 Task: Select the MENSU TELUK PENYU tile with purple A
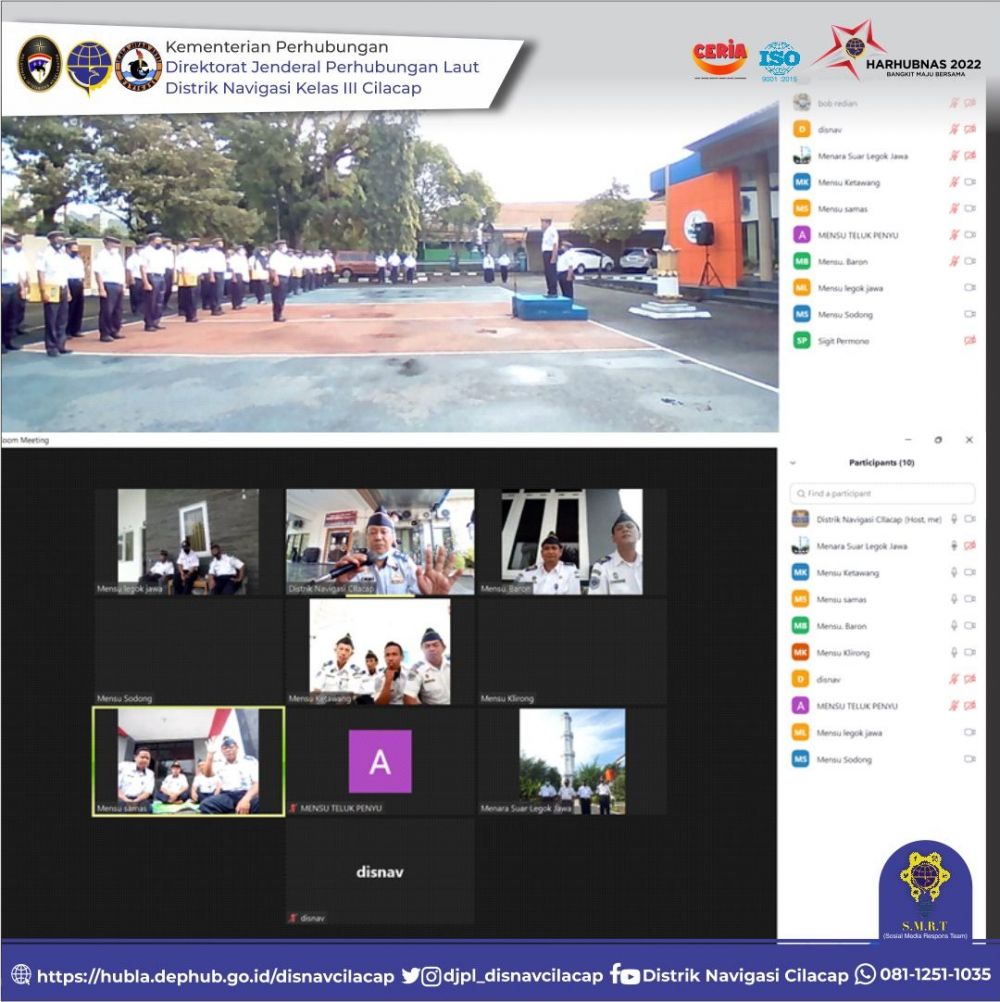(x=380, y=761)
